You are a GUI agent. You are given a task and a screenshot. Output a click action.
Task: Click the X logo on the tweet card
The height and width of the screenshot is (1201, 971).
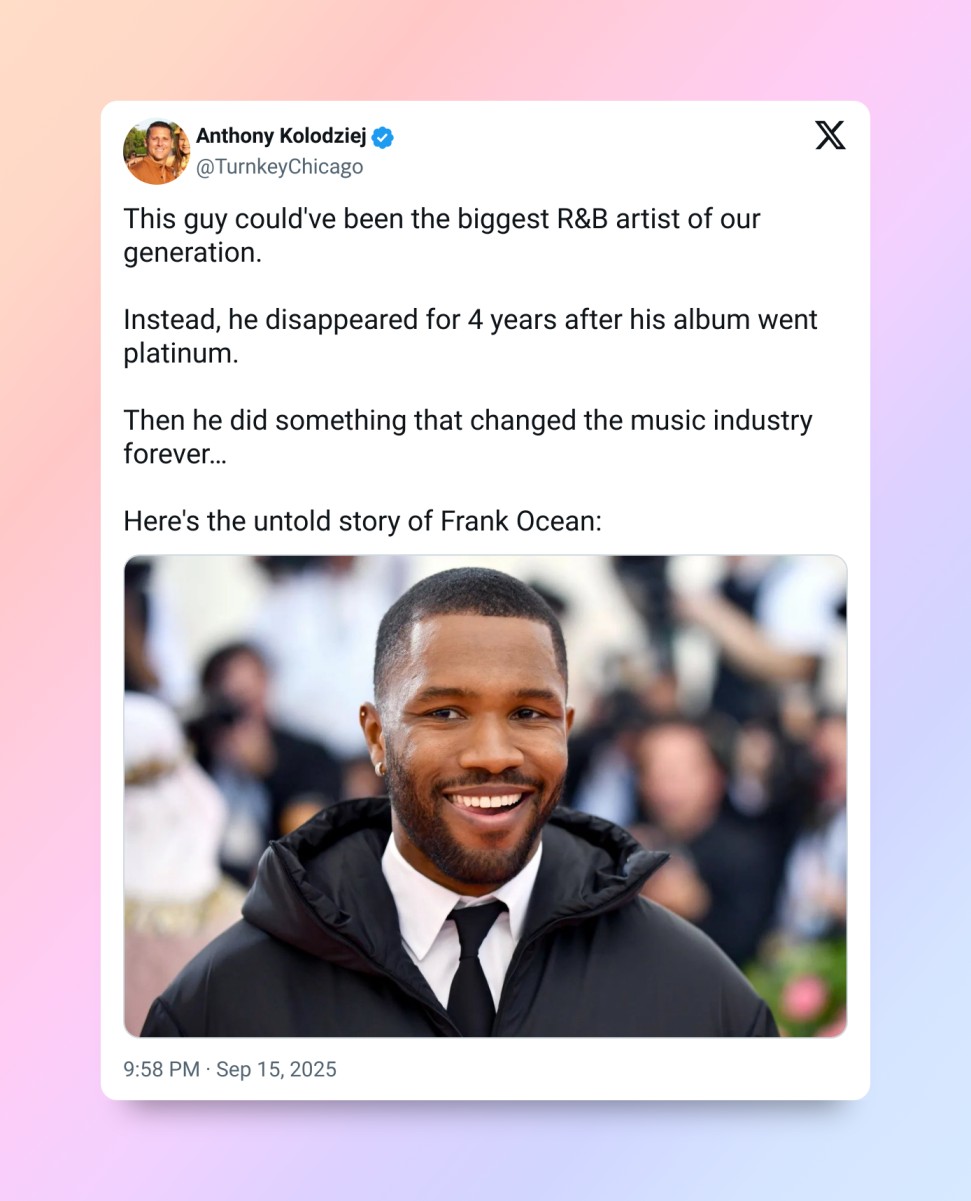830,136
